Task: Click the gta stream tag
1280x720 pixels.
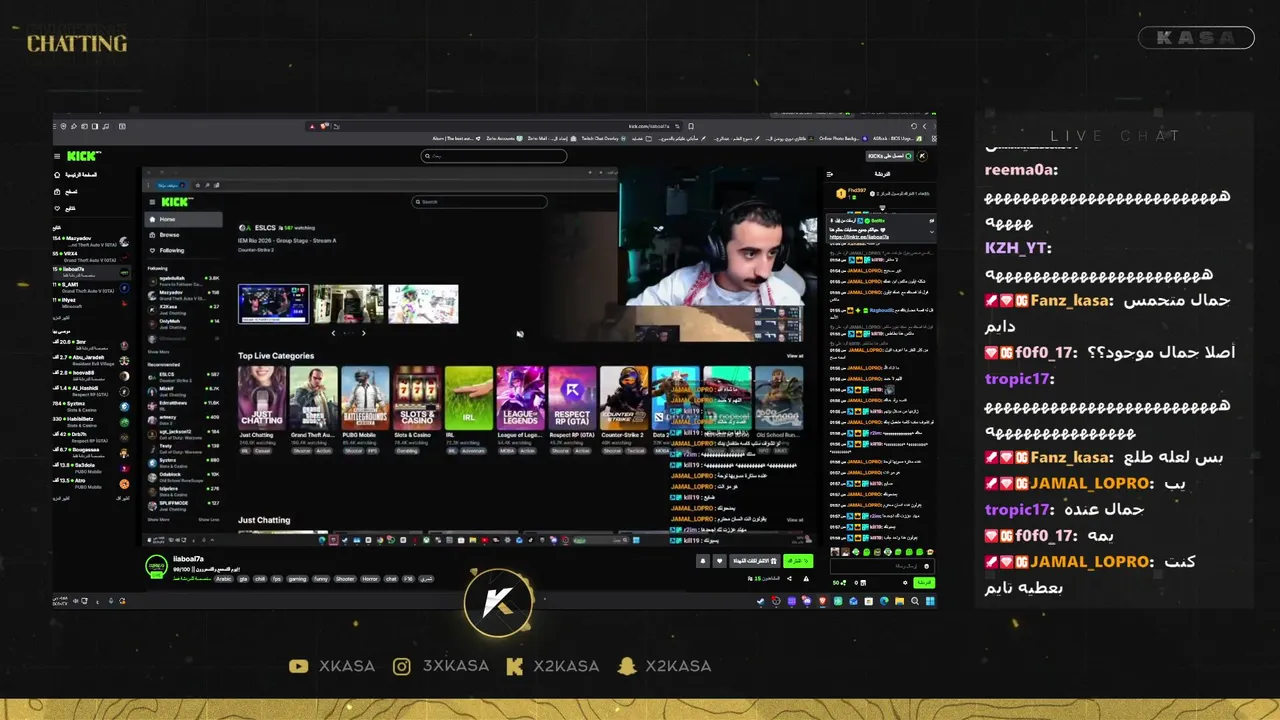Action: coord(243,579)
